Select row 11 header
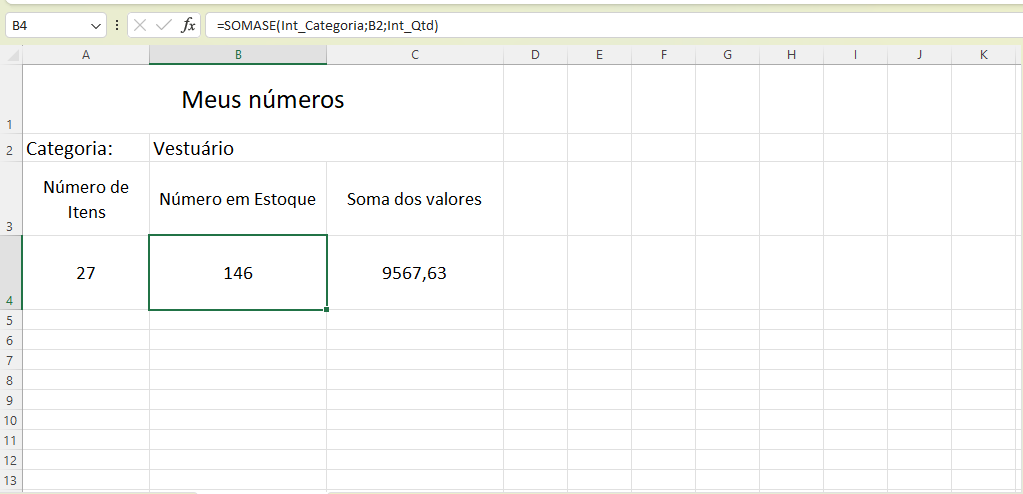 point(11,440)
